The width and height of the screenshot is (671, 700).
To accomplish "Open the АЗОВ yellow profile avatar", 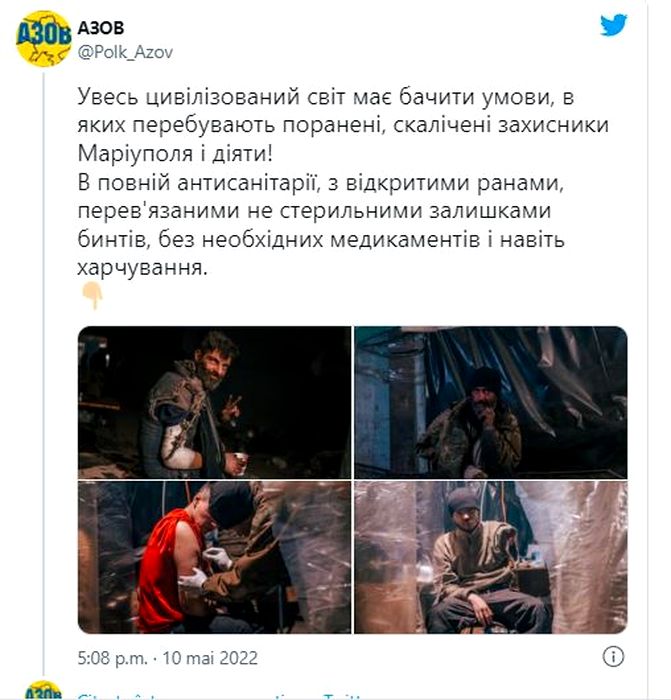I will (43, 39).
